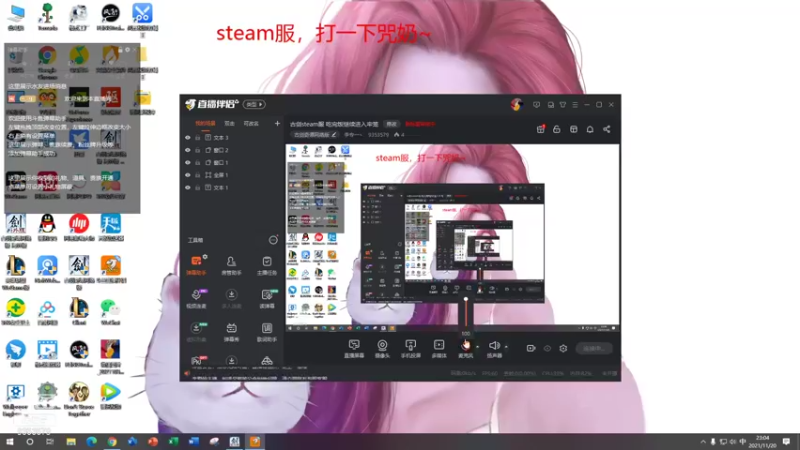Lock the 窗口 2 source layer

[x=197, y=151]
